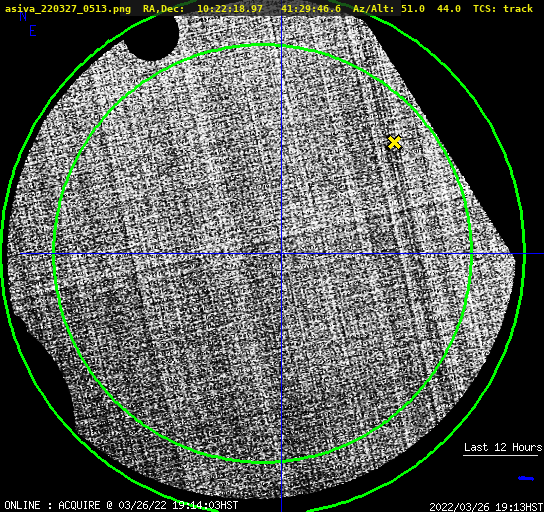
Task: Click the crosshair center intersection
Action: (x=281, y=254)
